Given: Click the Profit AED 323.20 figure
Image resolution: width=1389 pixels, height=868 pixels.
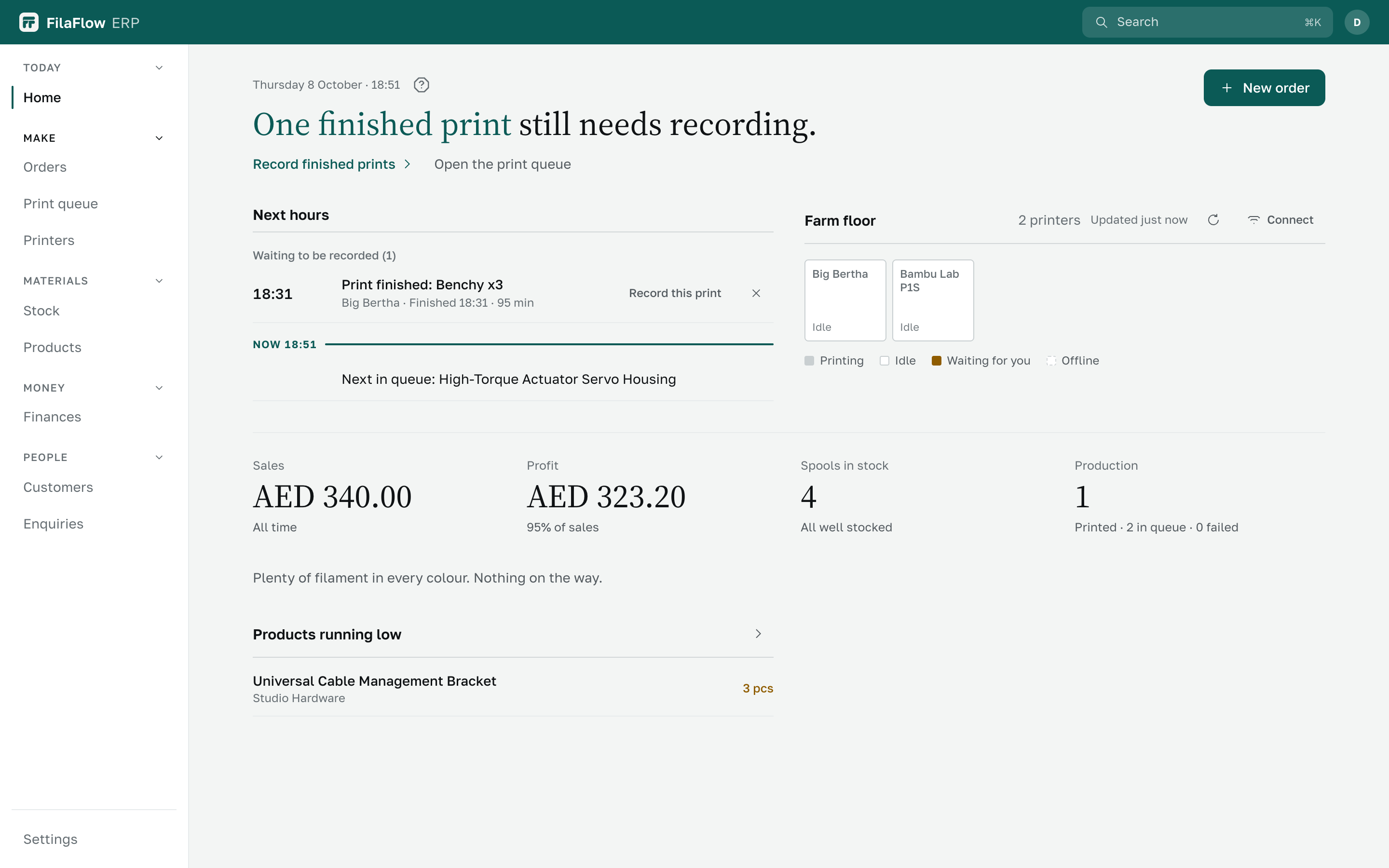Looking at the screenshot, I should click(606, 497).
